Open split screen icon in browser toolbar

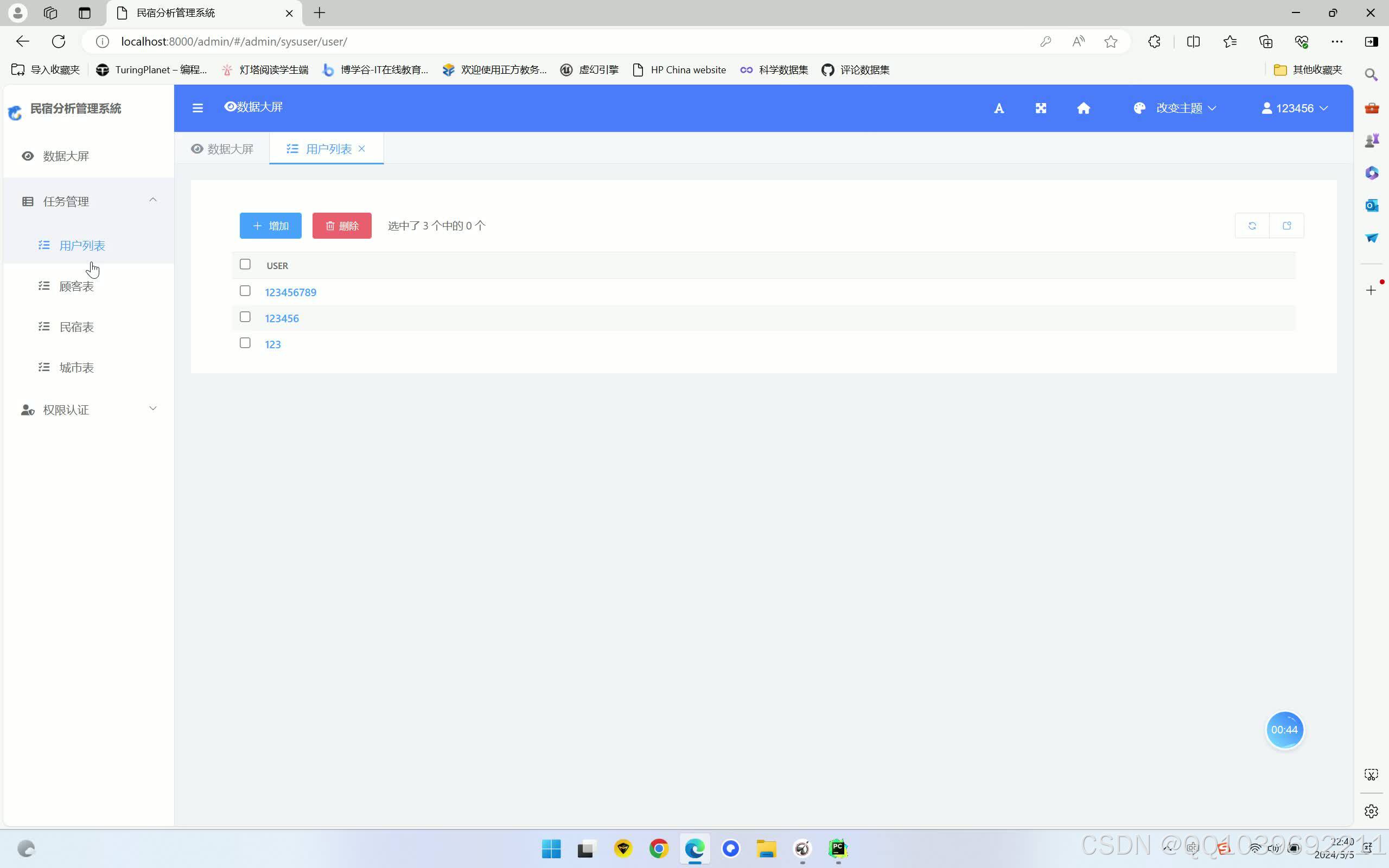pyautogui.click(x=1193, y=41)
